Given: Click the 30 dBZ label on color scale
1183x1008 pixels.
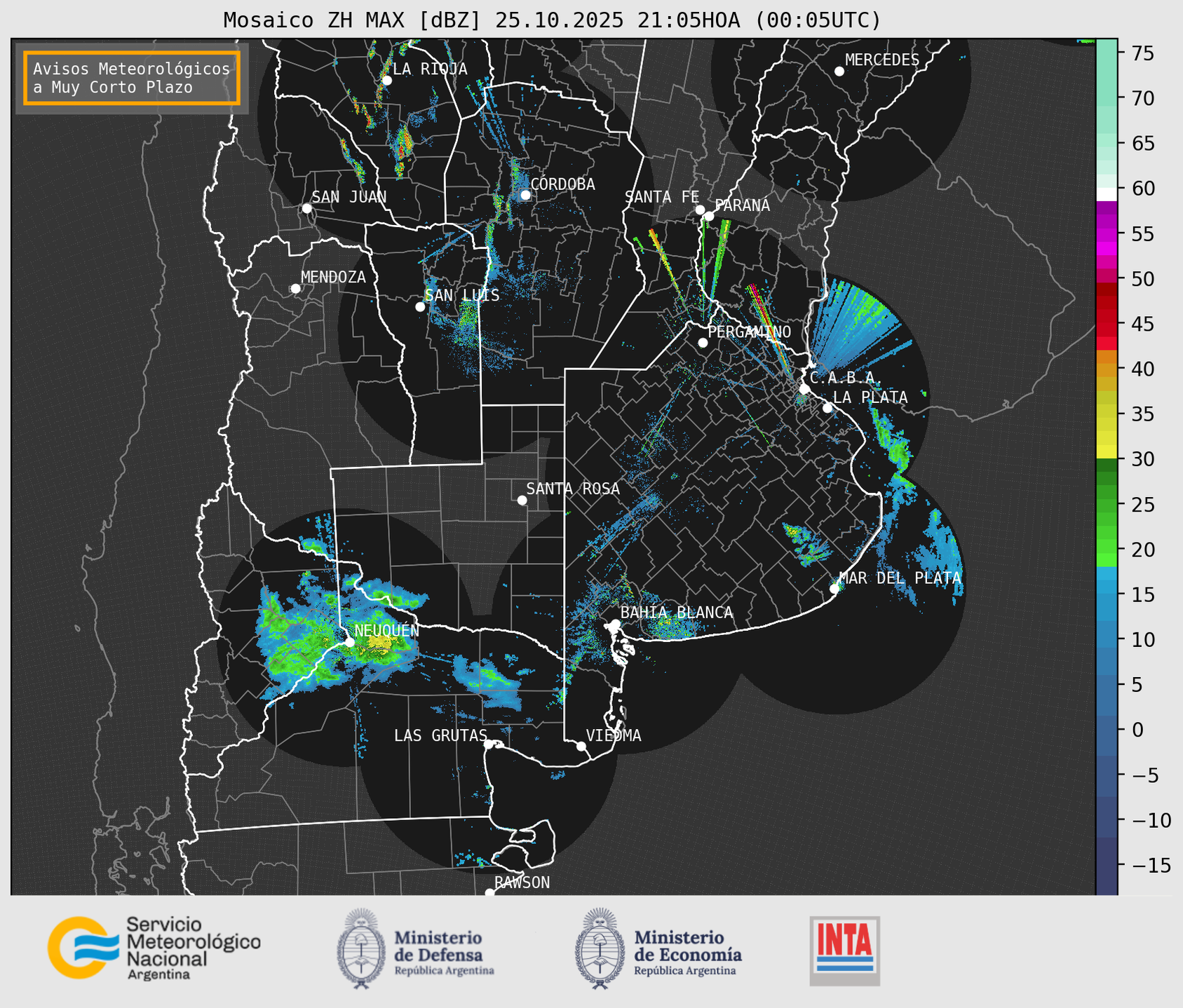Looking at the screenshot, I should click(x=1142, y=459).
